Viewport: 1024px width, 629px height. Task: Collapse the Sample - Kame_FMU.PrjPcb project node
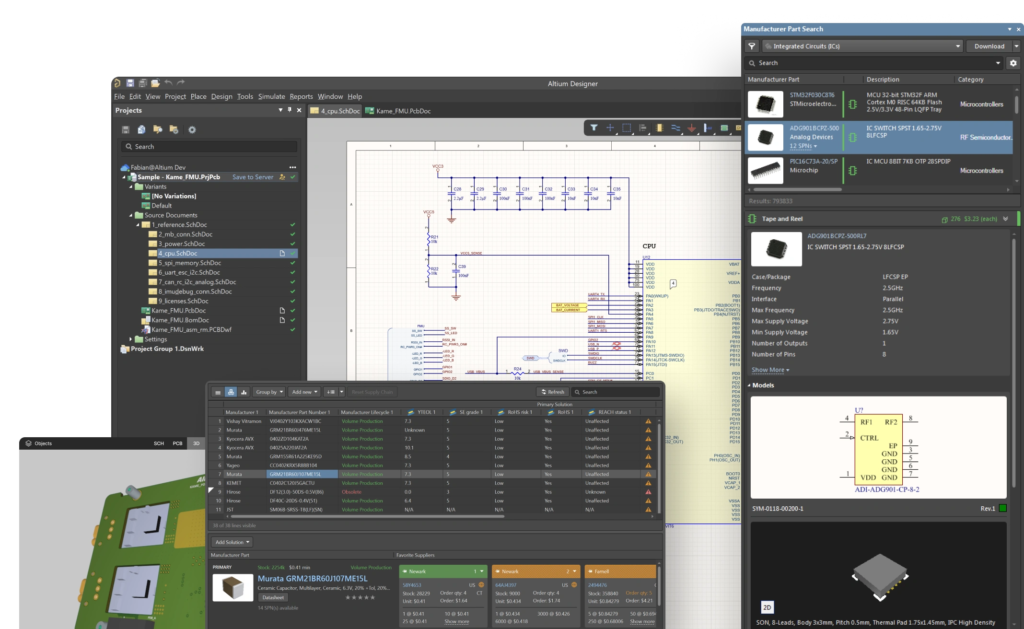click(124, 177)
